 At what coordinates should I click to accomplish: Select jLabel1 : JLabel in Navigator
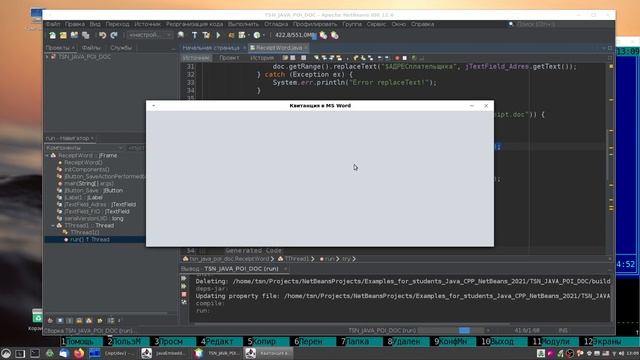coord(83,197)
